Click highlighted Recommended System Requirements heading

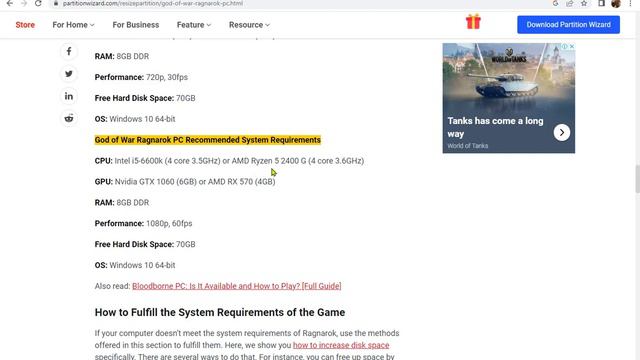tap(208, 140)
